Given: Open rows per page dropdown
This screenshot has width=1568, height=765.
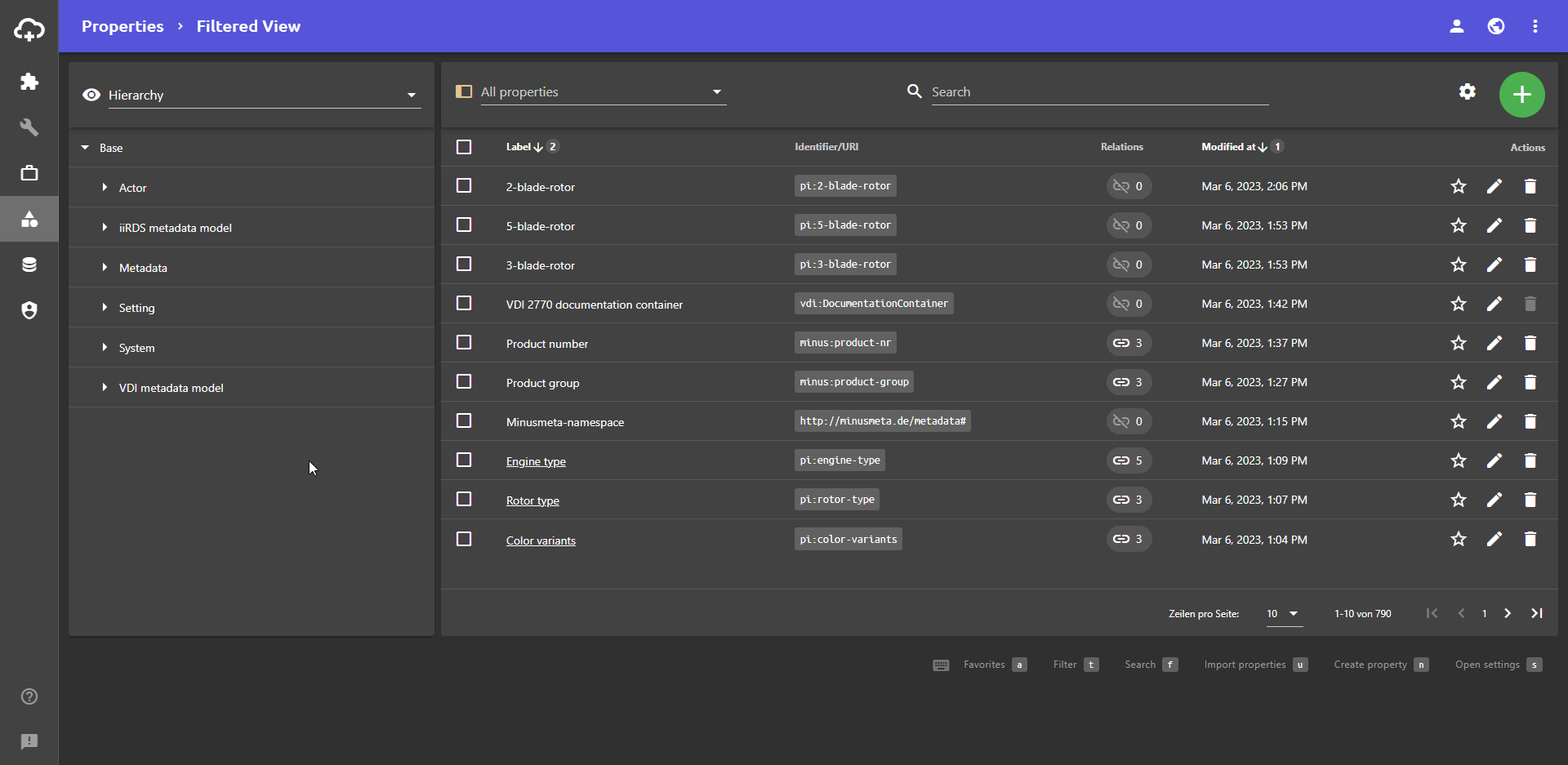Looking at the screenshot, I should coord(1284,614).
